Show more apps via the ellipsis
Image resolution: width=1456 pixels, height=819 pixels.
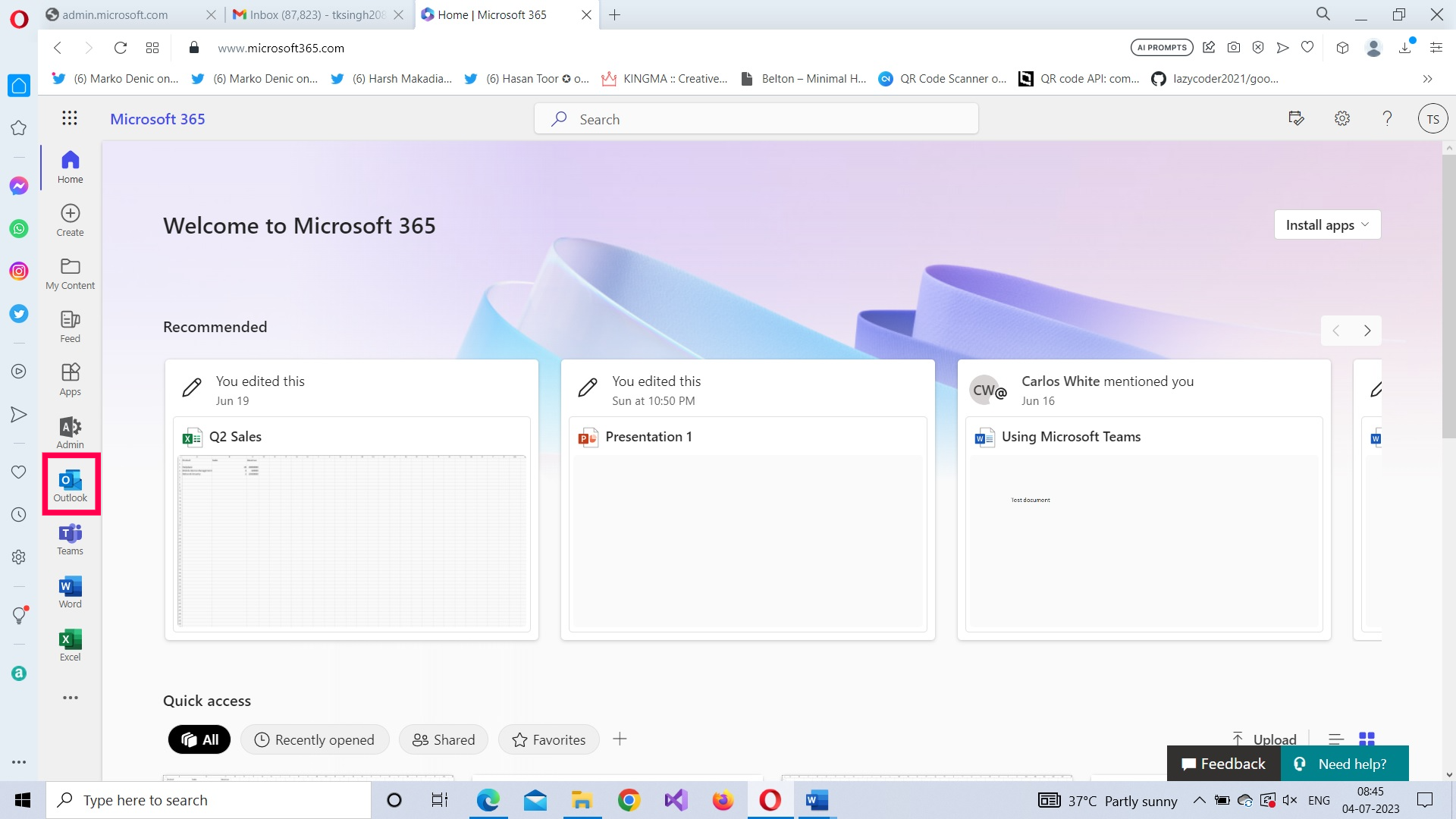(70, 698)
